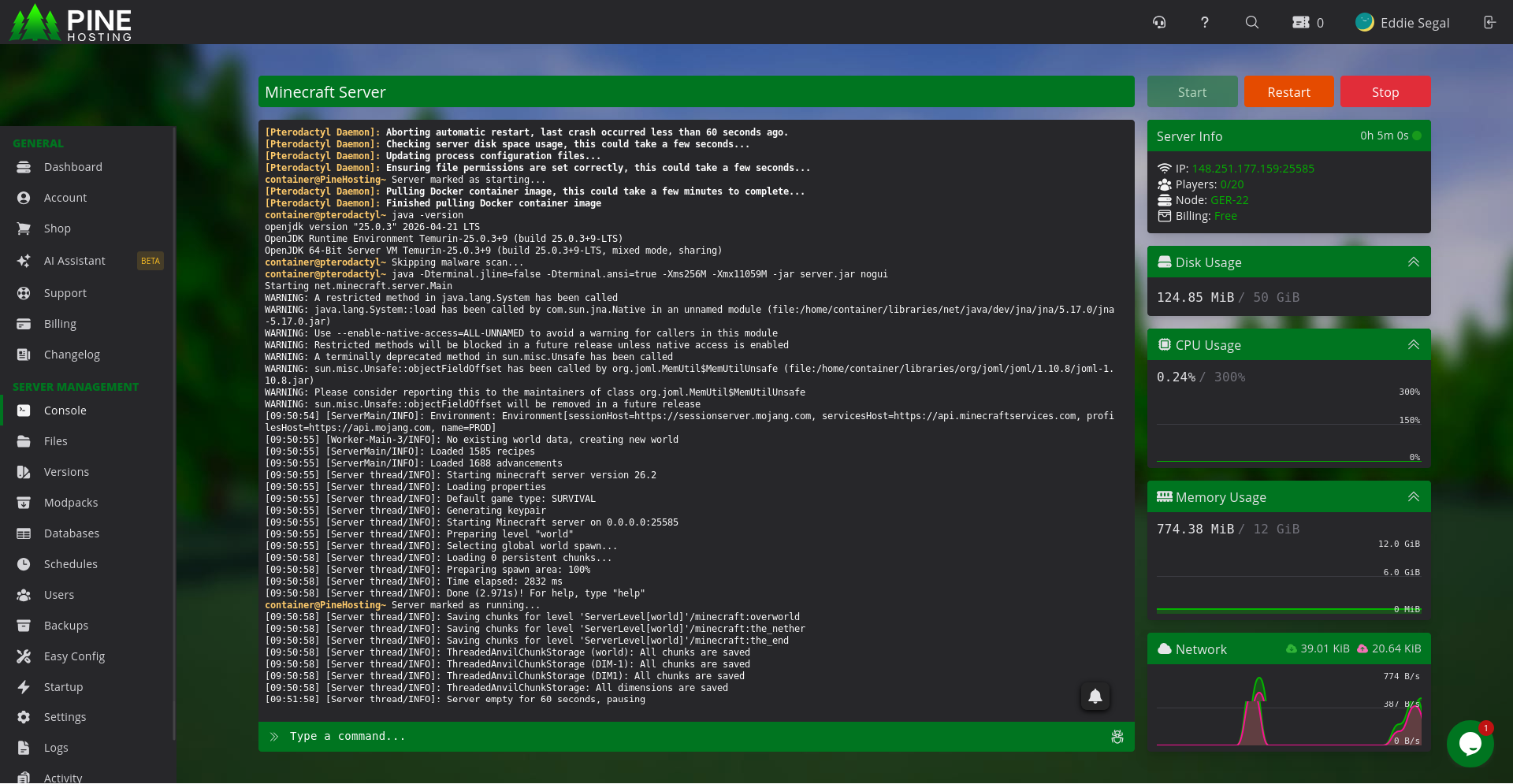Click the Network panel heading
The width and height of the screenshot is (1513, 784).
coord(1201,649)
